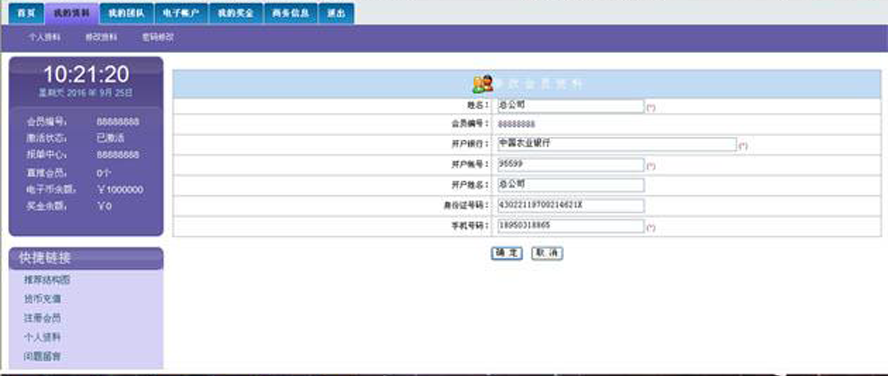This screenshot has width=888, height=376.
Task: Click the 开户姓名 input field
Action: [570, 185]
